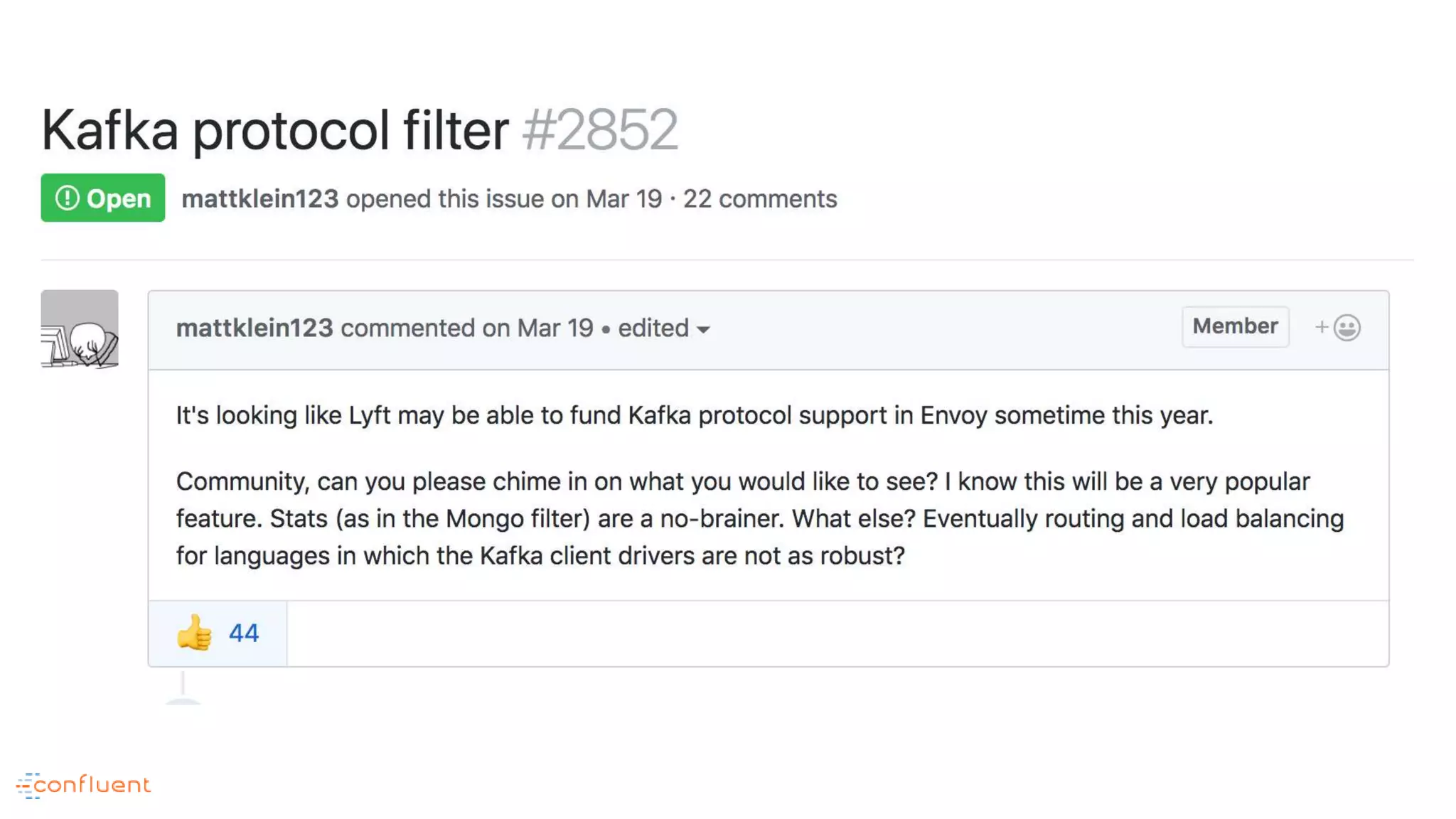
Task: Click mattklein123 username in comment header
Action: 255,328
